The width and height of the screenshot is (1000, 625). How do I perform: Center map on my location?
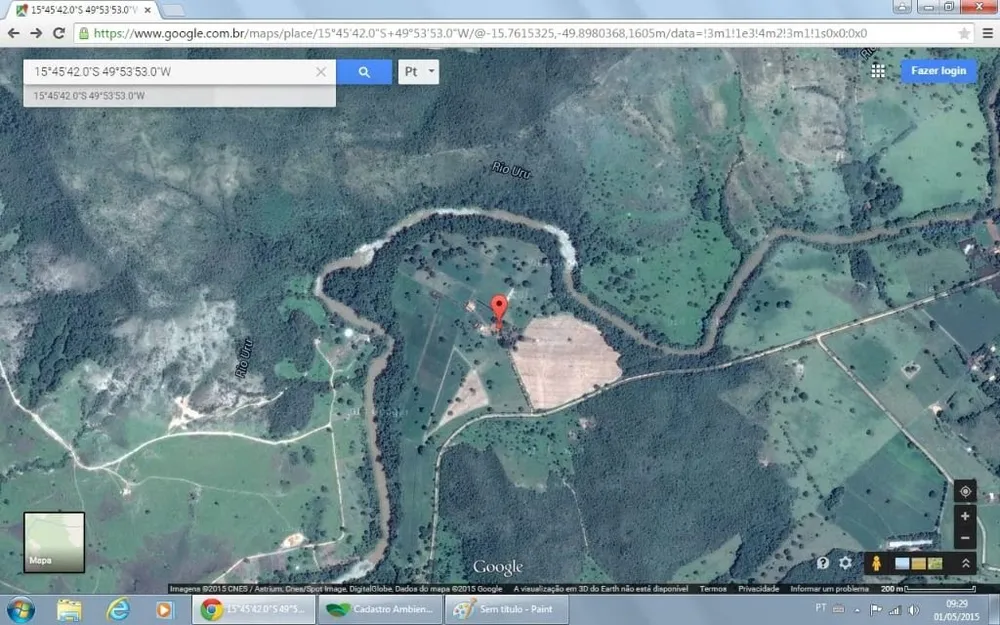965,491
